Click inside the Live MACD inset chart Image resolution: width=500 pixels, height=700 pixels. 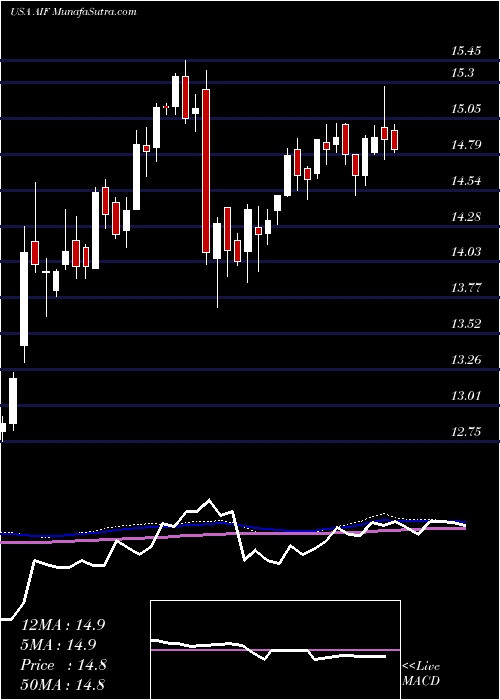point(275,650)
